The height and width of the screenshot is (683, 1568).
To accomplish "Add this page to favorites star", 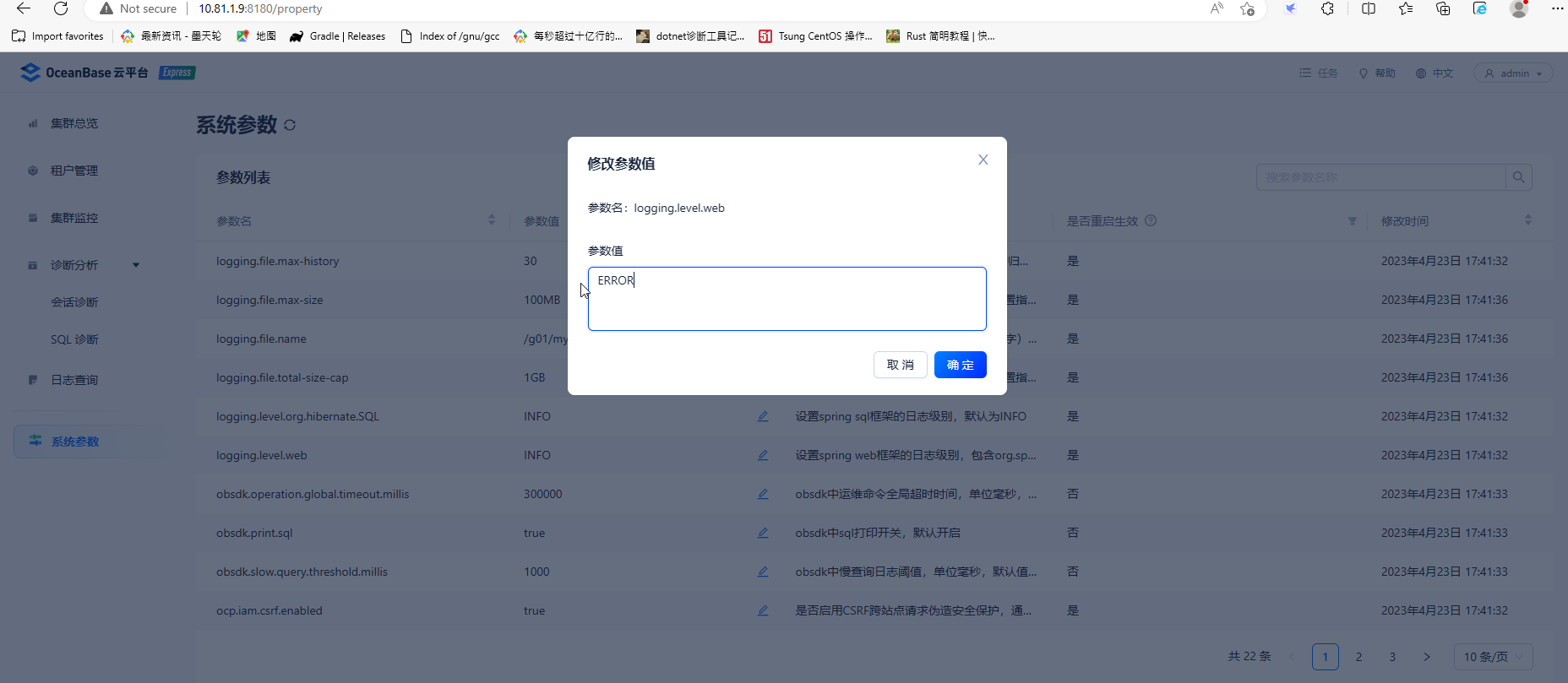I will click(1247, 8).
